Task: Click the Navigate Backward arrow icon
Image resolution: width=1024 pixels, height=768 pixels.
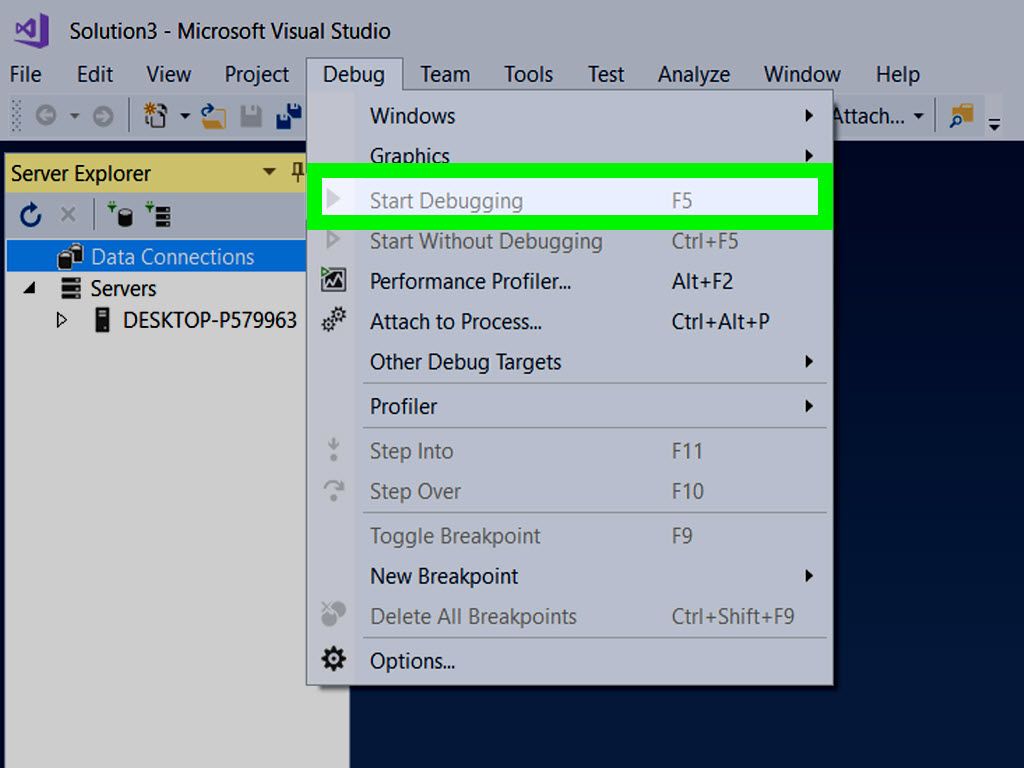Action: 46,116
